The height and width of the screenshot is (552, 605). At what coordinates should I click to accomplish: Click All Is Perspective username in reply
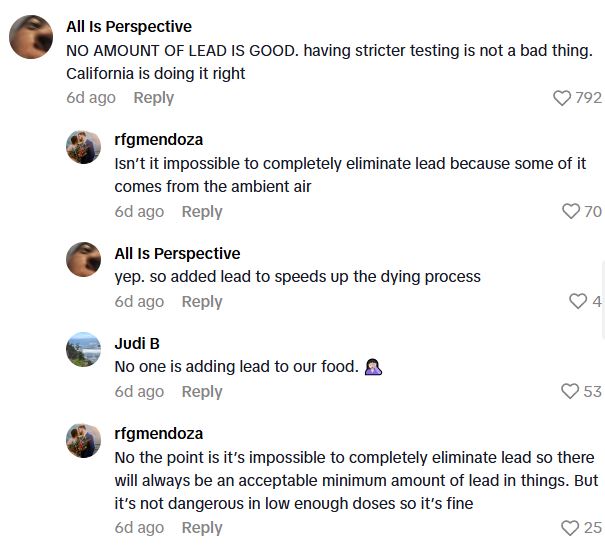point(177,254)
